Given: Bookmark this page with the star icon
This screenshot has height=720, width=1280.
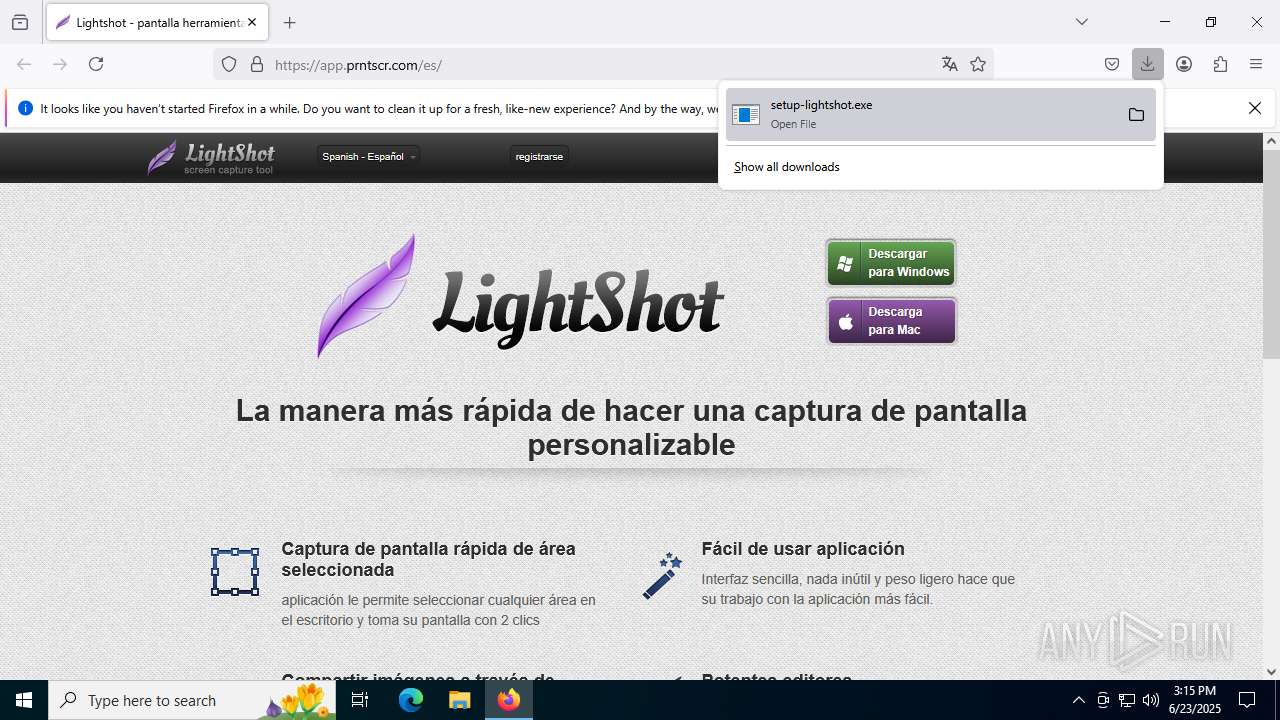Looking at the screenshot, I should 978,64.
